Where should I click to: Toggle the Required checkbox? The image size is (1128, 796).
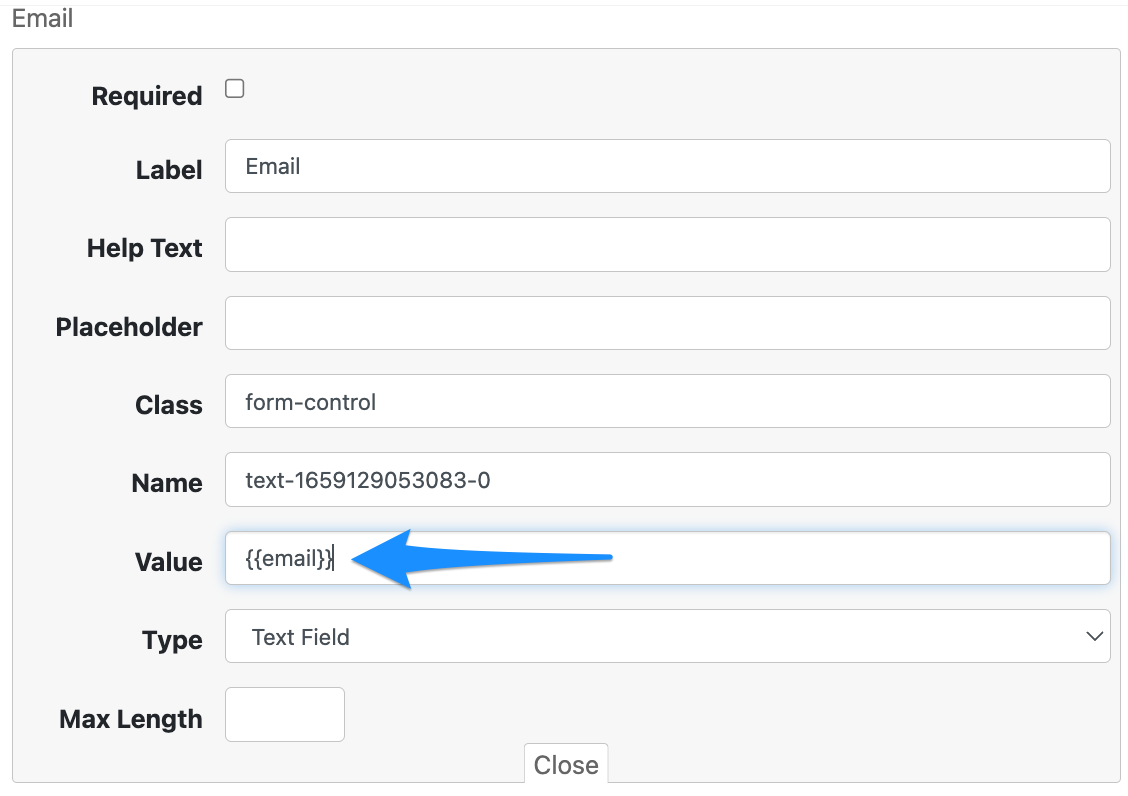235,89
